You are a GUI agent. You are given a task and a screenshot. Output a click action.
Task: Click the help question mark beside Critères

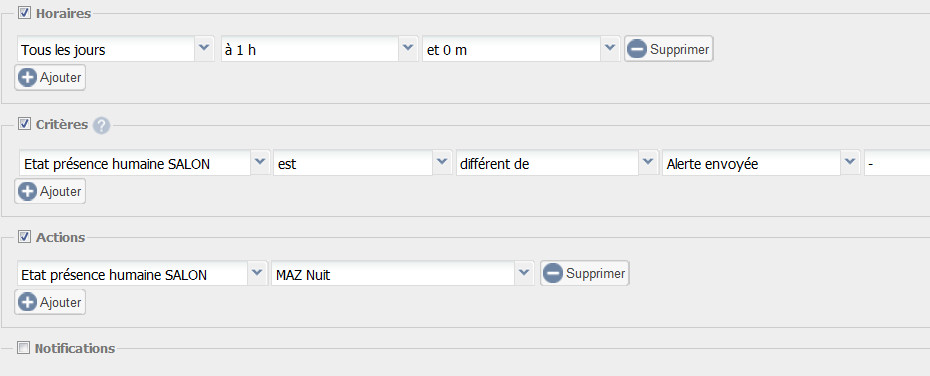pyautogui.click(x=101, y=126)
